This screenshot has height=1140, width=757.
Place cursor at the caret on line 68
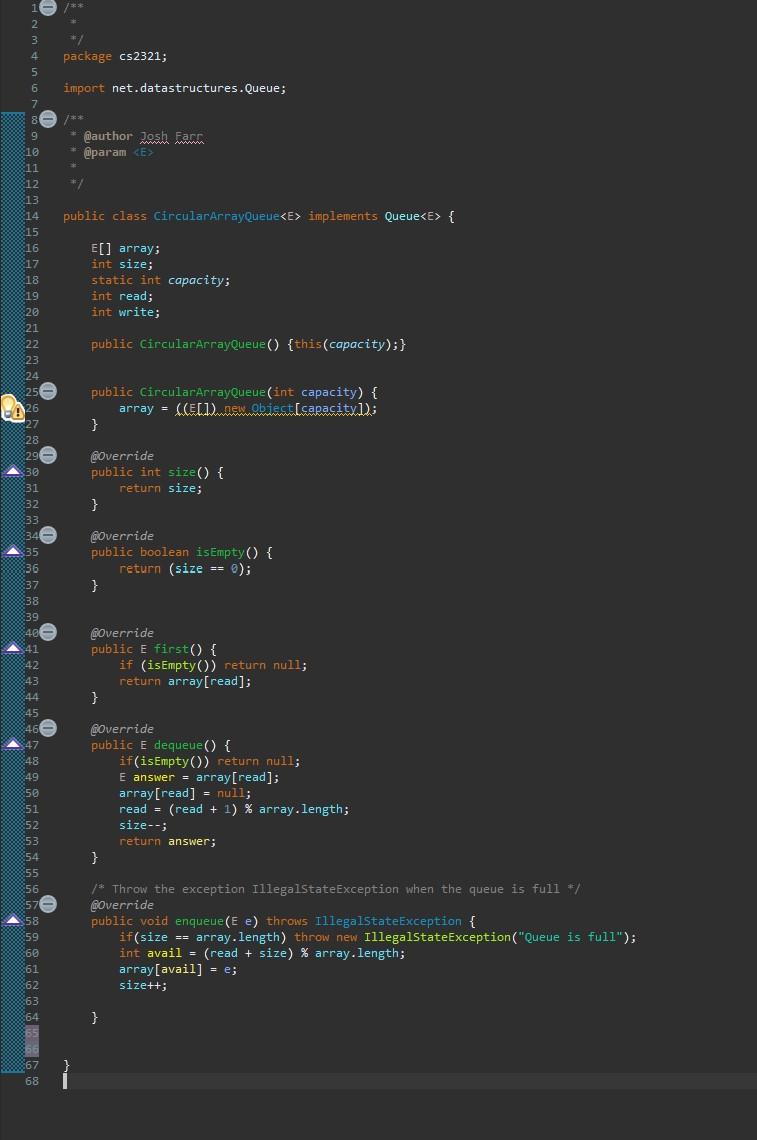click(x=65, y=1081)
